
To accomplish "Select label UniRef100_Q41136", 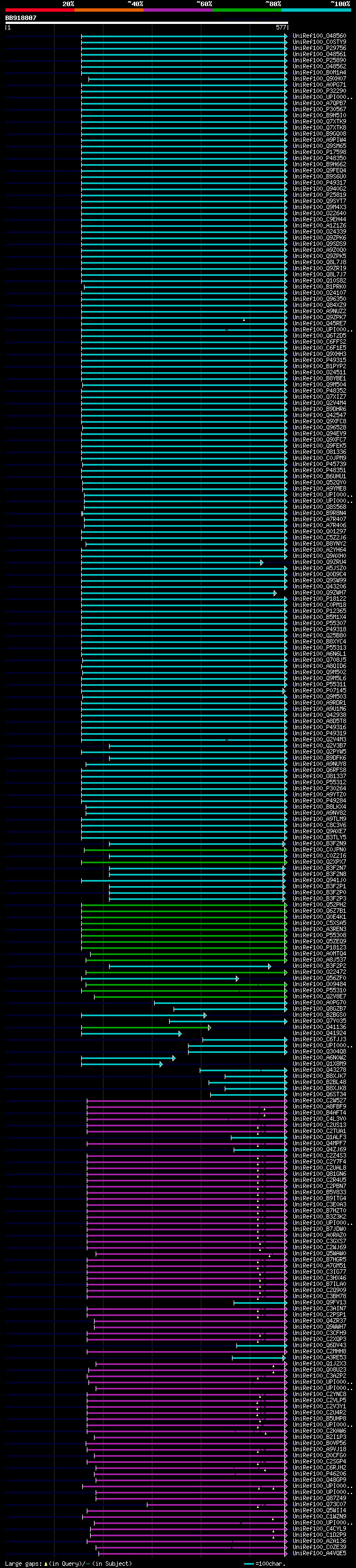I will pos(319,1027).
